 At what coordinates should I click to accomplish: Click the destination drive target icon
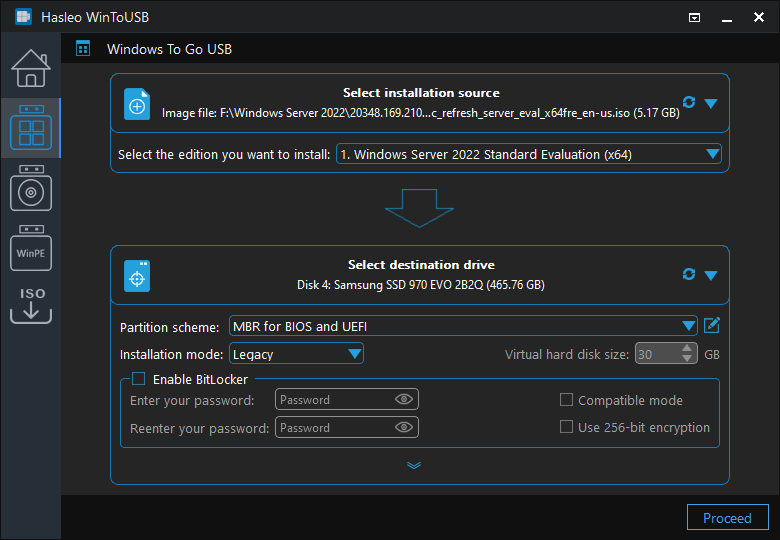coord(137,276)
